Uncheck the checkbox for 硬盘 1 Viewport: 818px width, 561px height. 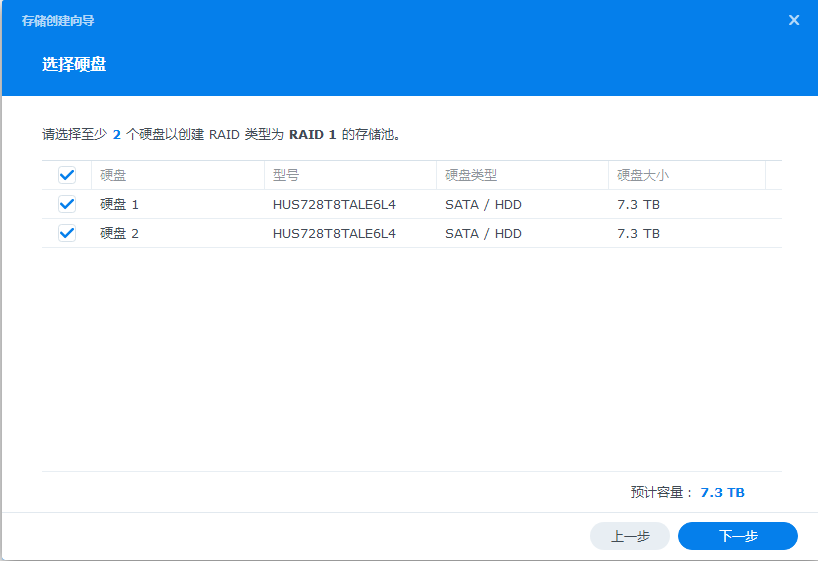coord(67,204)
